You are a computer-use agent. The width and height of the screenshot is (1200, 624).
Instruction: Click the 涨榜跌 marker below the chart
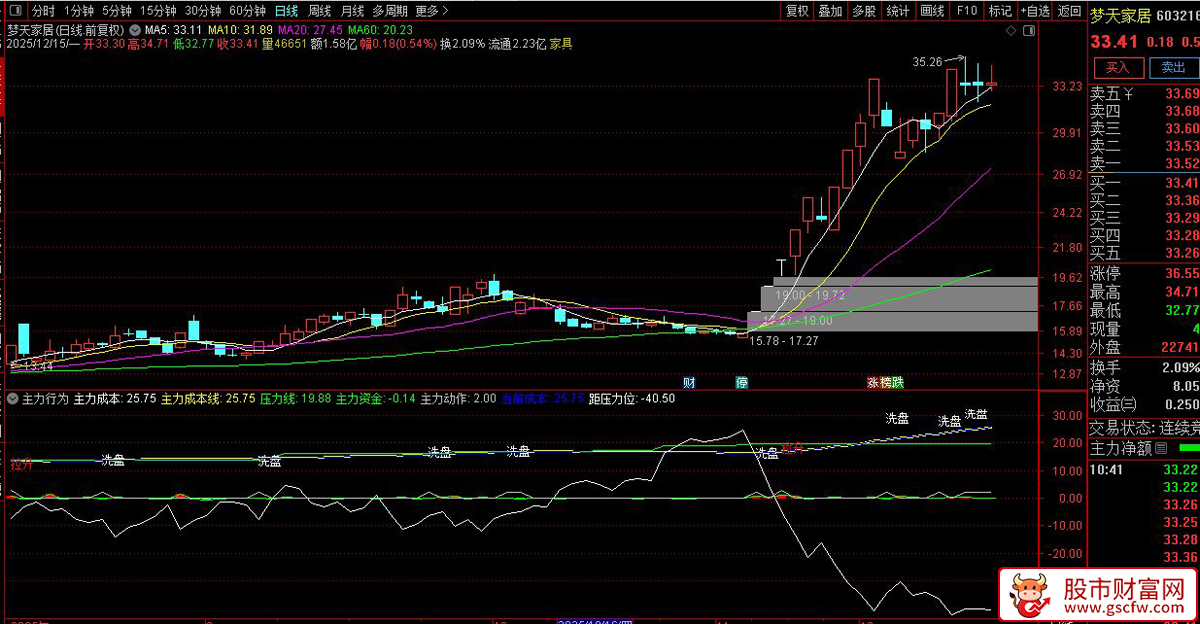pyautogui.click(x=885, y=382)
